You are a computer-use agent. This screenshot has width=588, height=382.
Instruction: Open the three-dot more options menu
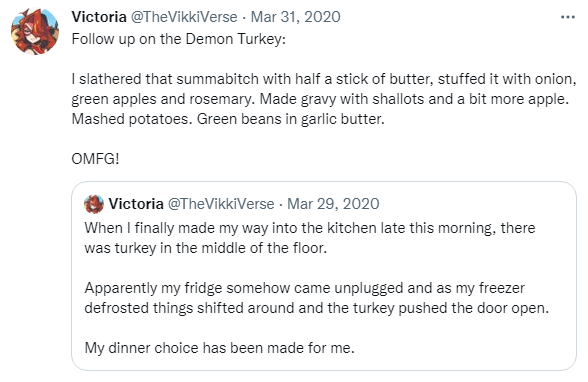(568, 17)
